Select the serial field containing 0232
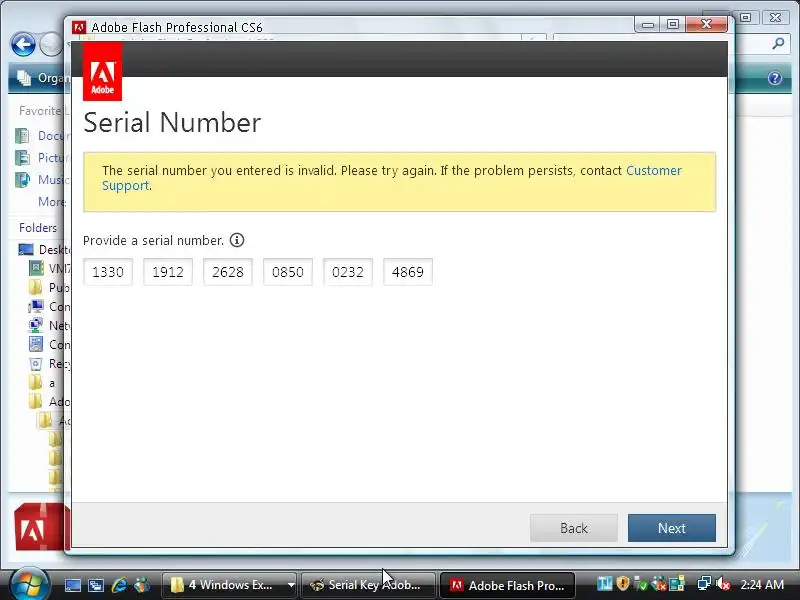 347,272
